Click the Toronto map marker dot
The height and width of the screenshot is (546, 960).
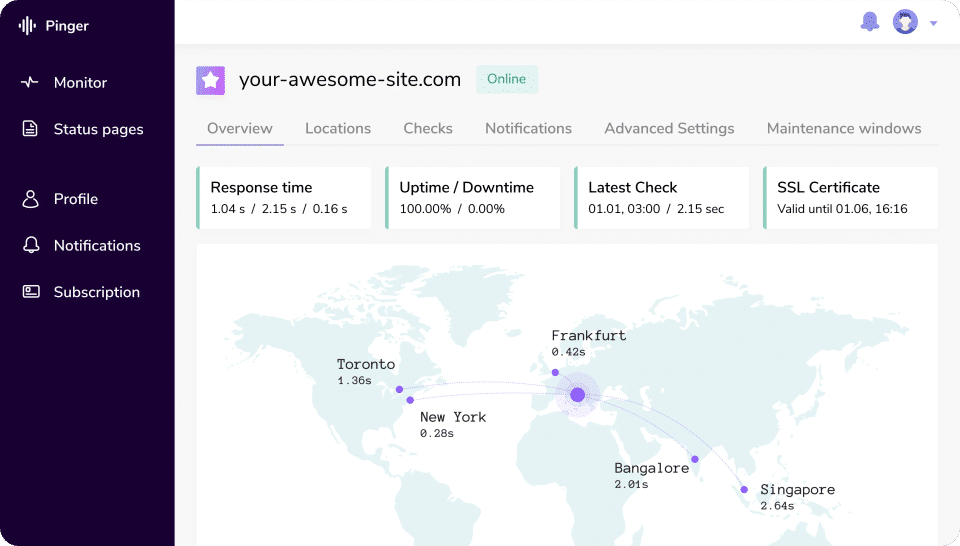tap(399, 389)
